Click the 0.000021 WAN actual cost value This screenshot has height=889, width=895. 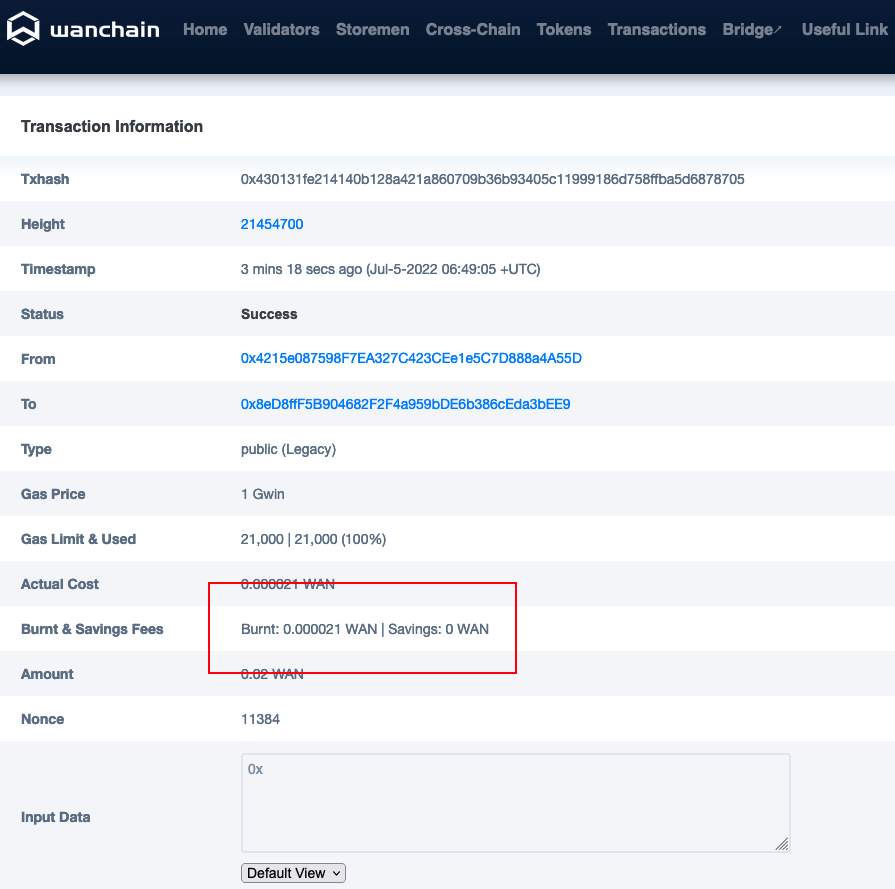288,584
